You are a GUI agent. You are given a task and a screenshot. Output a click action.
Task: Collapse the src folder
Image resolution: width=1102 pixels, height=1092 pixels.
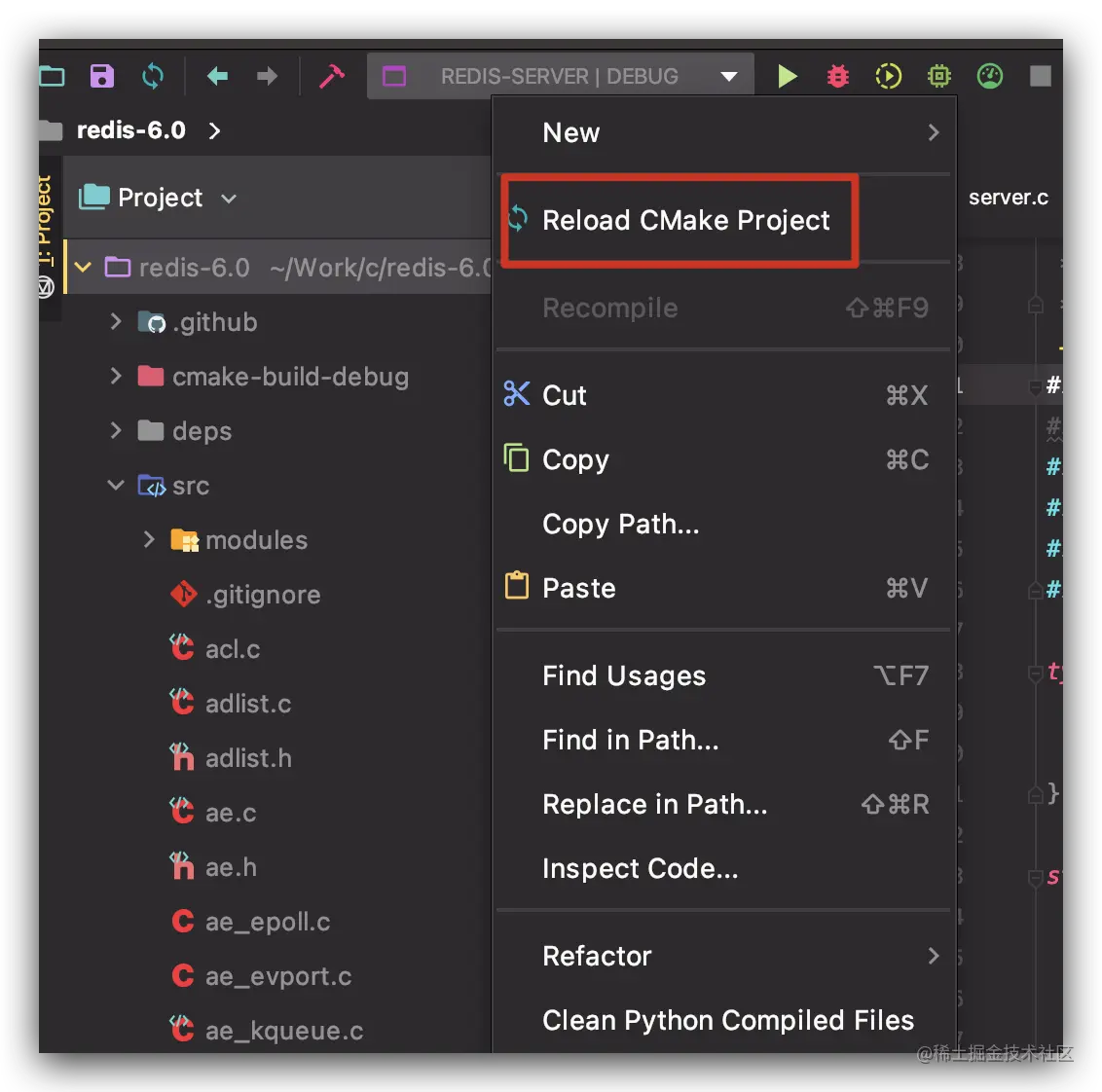pos(116,486)
